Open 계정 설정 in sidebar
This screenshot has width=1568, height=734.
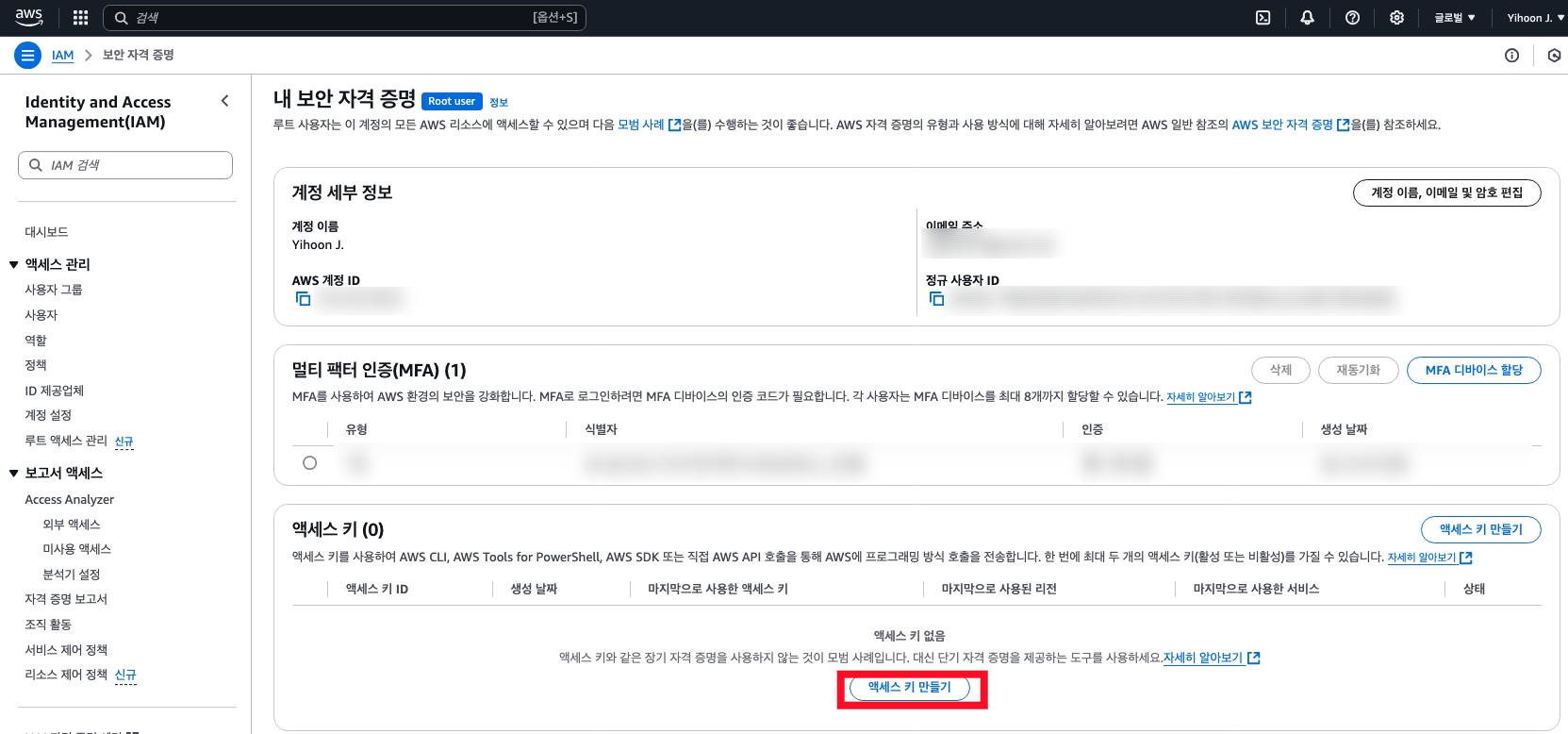[48, 415]
